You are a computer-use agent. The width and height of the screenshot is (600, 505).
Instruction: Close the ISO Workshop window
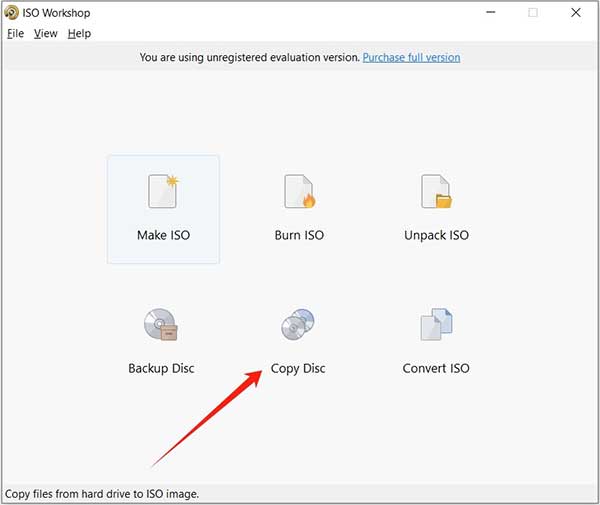[x=576, y=13]
